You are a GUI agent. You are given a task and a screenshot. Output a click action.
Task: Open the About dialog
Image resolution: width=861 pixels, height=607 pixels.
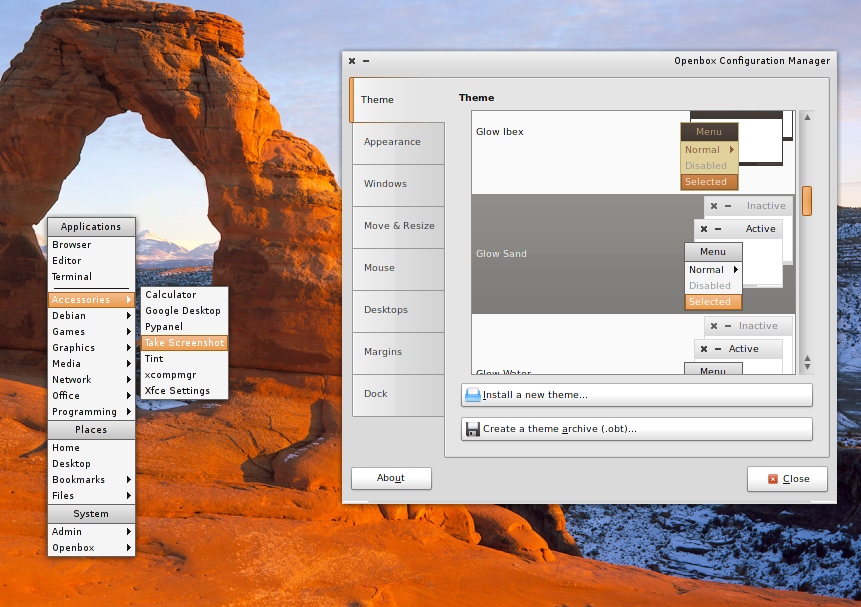[391, 478]
